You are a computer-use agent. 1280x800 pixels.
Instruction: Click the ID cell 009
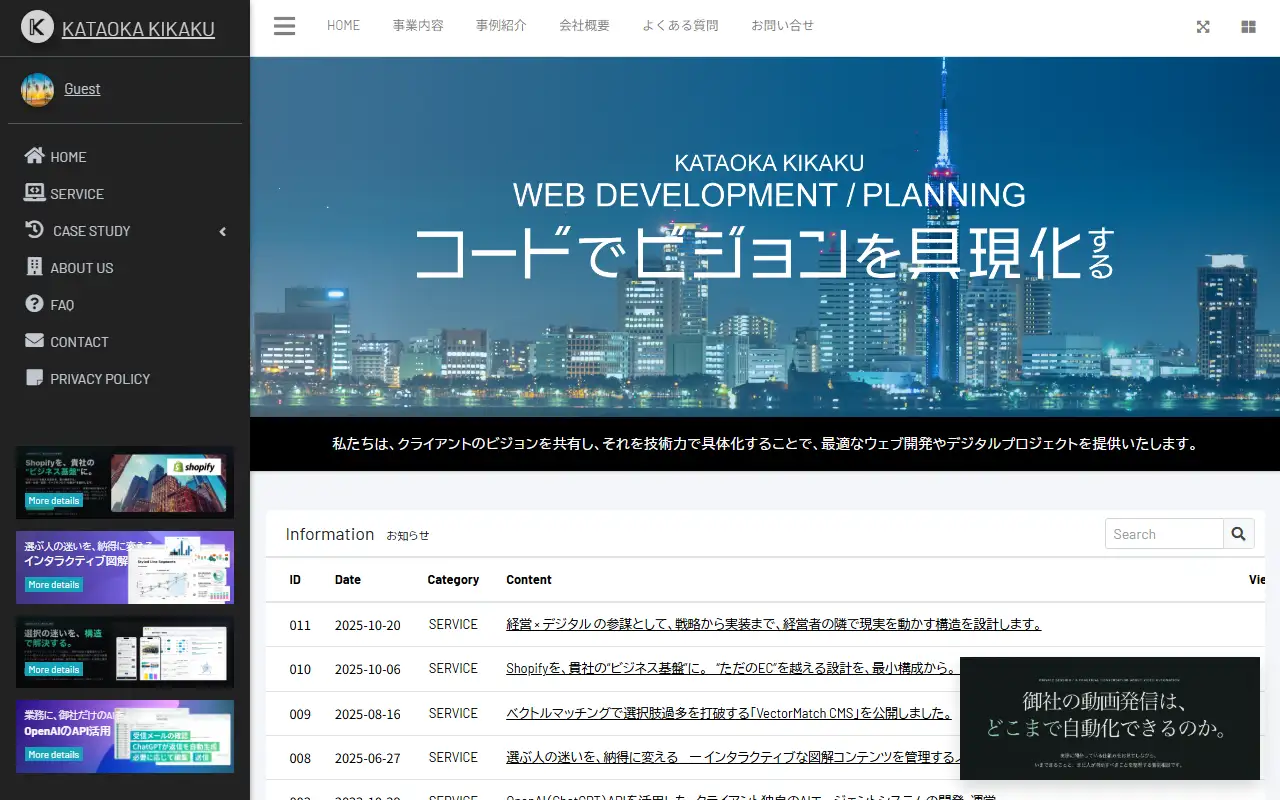(300, 714)
